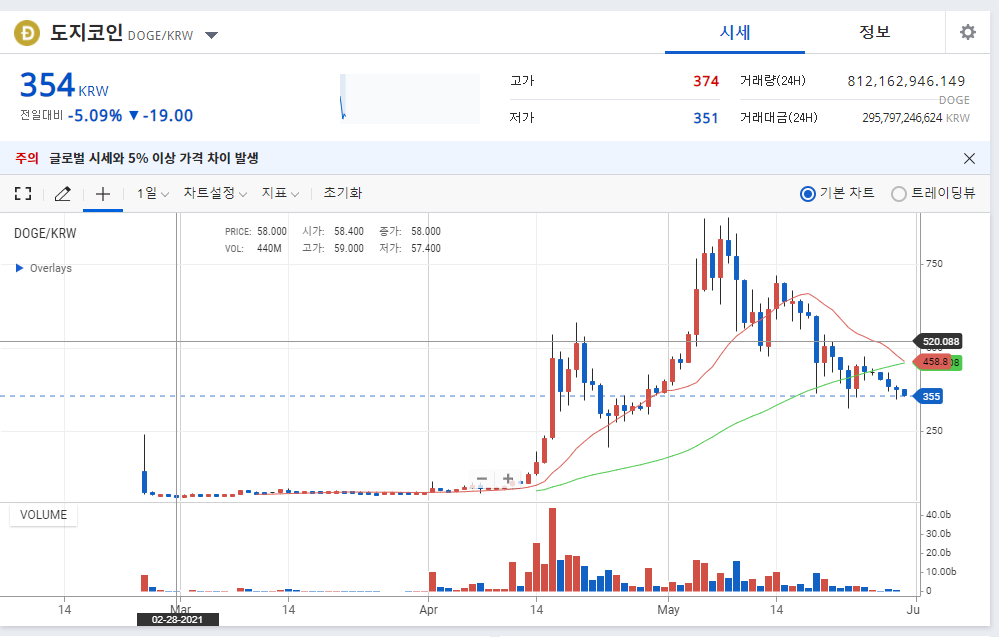Zoom in with the chart plus button

coord(508,478)
